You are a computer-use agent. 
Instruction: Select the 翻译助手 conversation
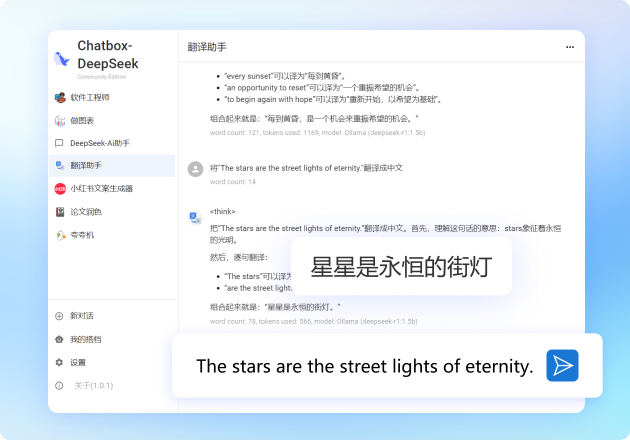click(x=85, y=166)
